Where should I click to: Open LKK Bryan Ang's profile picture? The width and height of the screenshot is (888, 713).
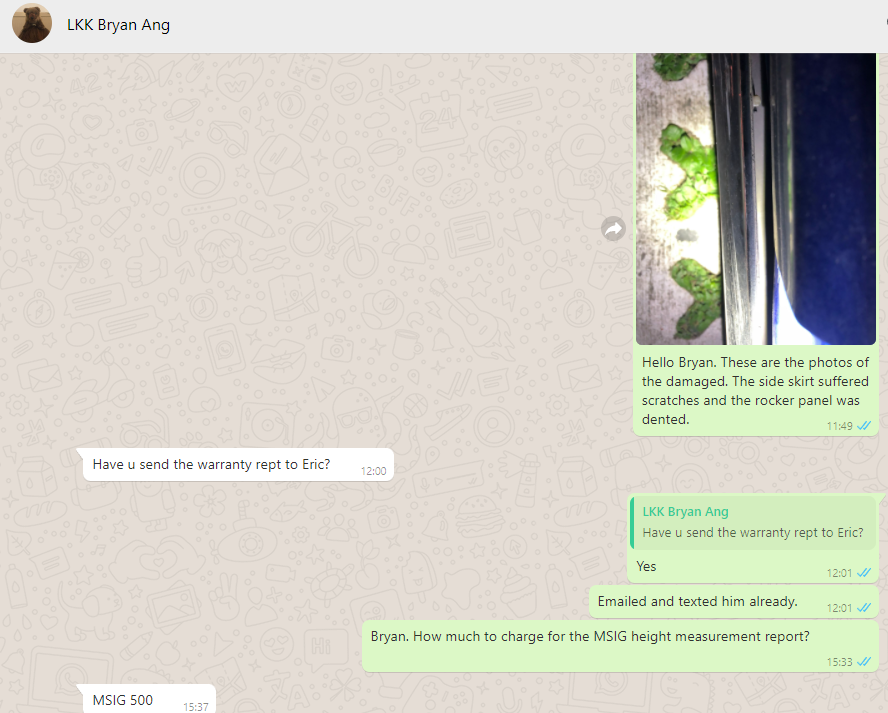32,25
